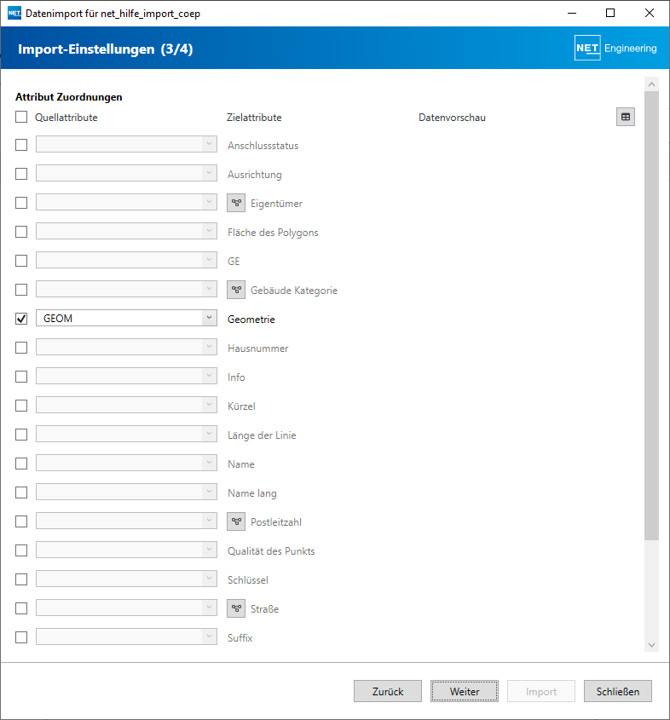
Task: Minimize the Datenimport window
Action: (572, 13)
